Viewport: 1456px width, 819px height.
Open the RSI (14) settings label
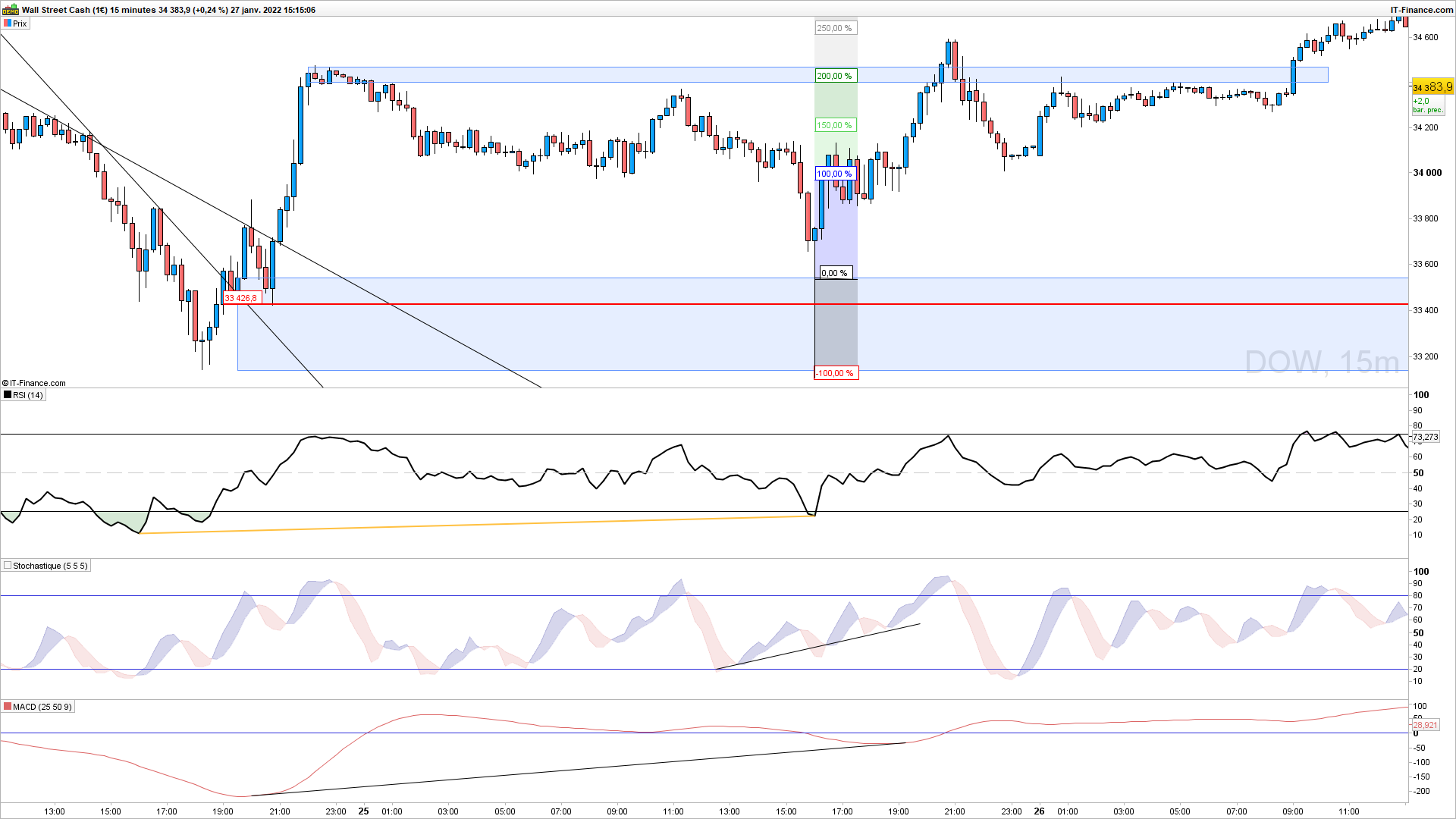pos(28,395)
